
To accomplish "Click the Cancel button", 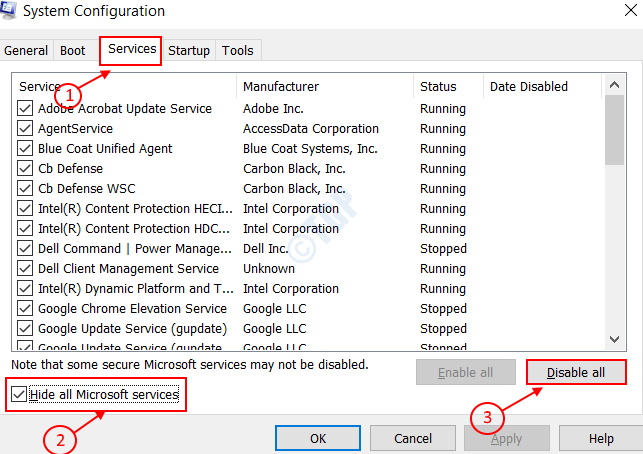I will coord(413,438).
